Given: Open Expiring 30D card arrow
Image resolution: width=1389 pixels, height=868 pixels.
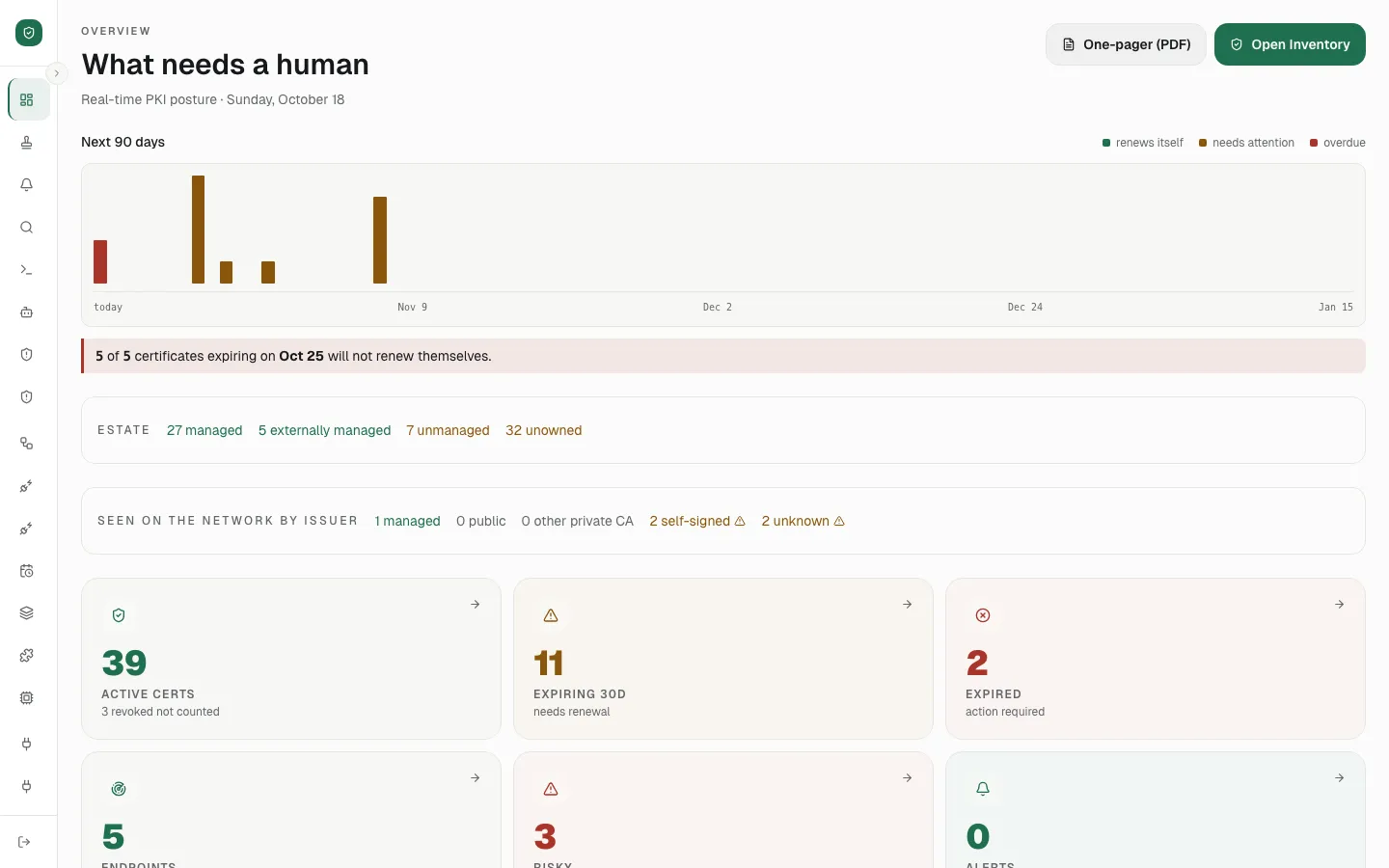Looking at the screenshot, I should [x=908, y=605].
